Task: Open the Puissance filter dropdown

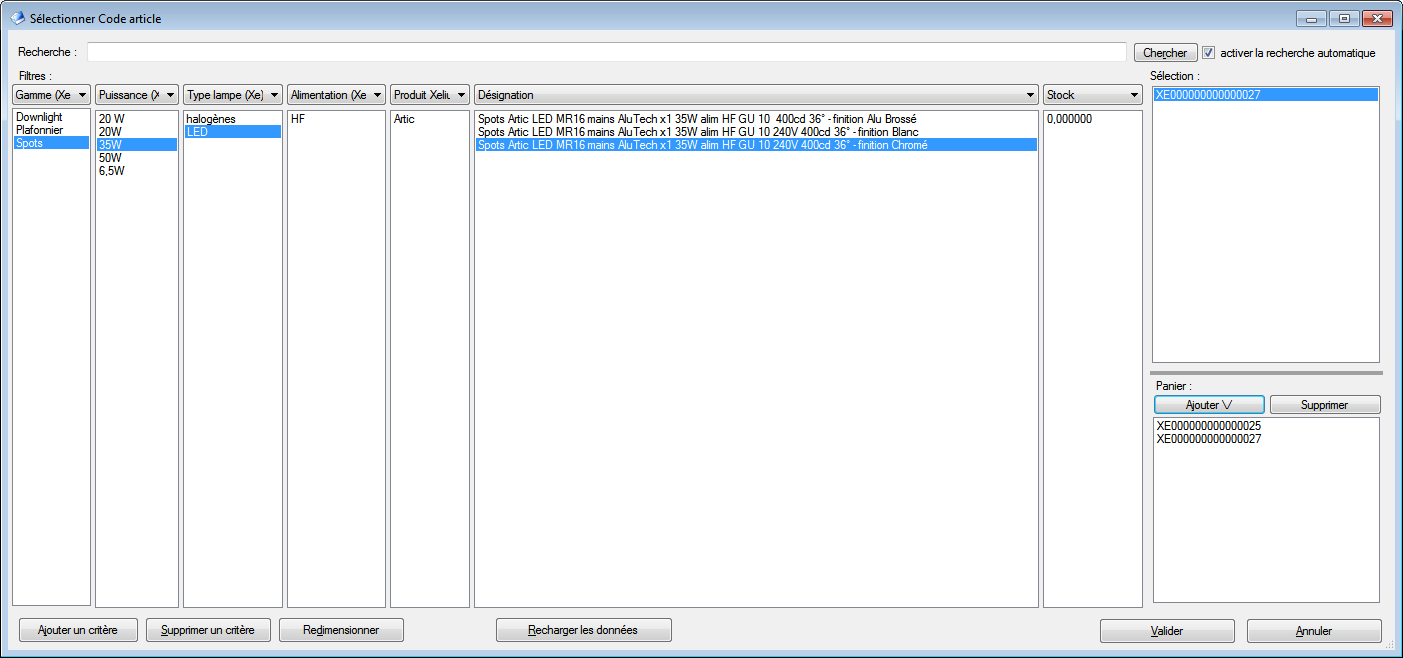Action: (137, 95)
